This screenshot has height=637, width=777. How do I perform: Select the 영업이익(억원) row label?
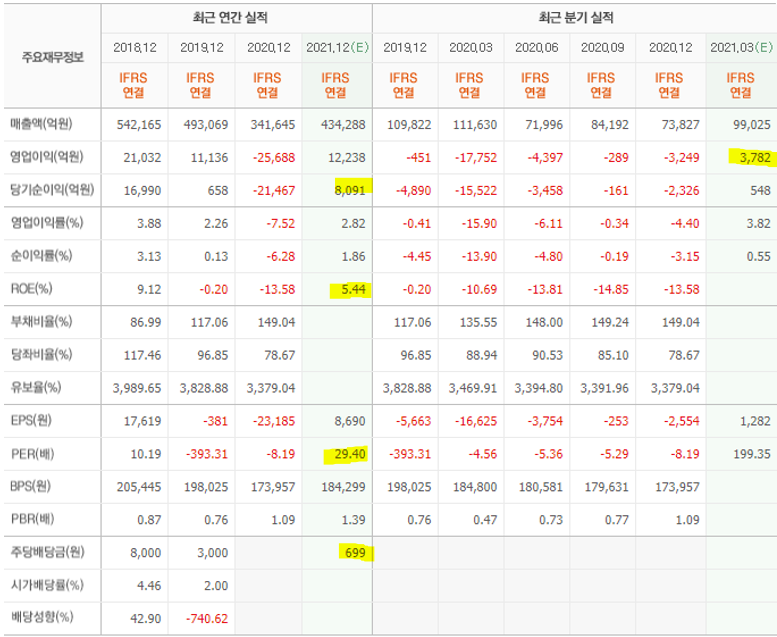point(47,157)
